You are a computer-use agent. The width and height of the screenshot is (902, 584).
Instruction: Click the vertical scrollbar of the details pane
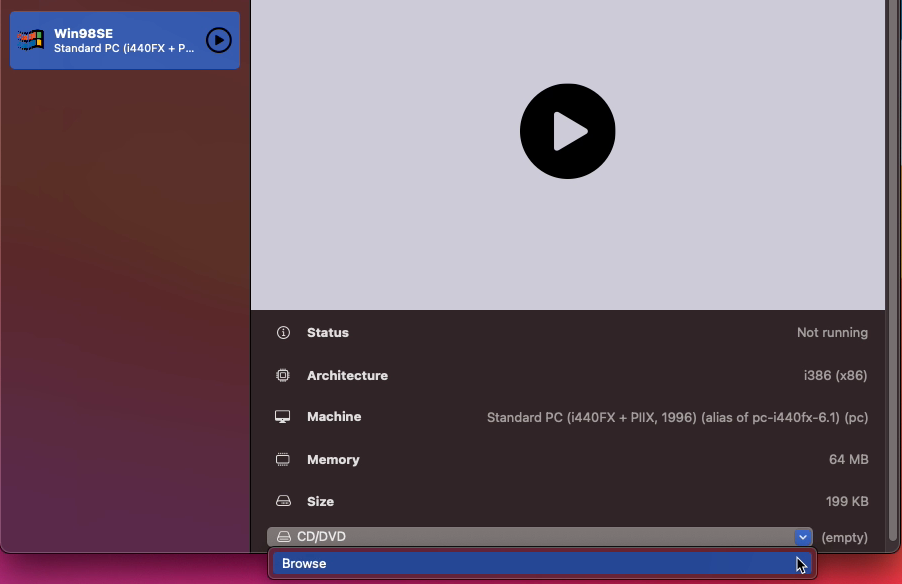[893, 270]
